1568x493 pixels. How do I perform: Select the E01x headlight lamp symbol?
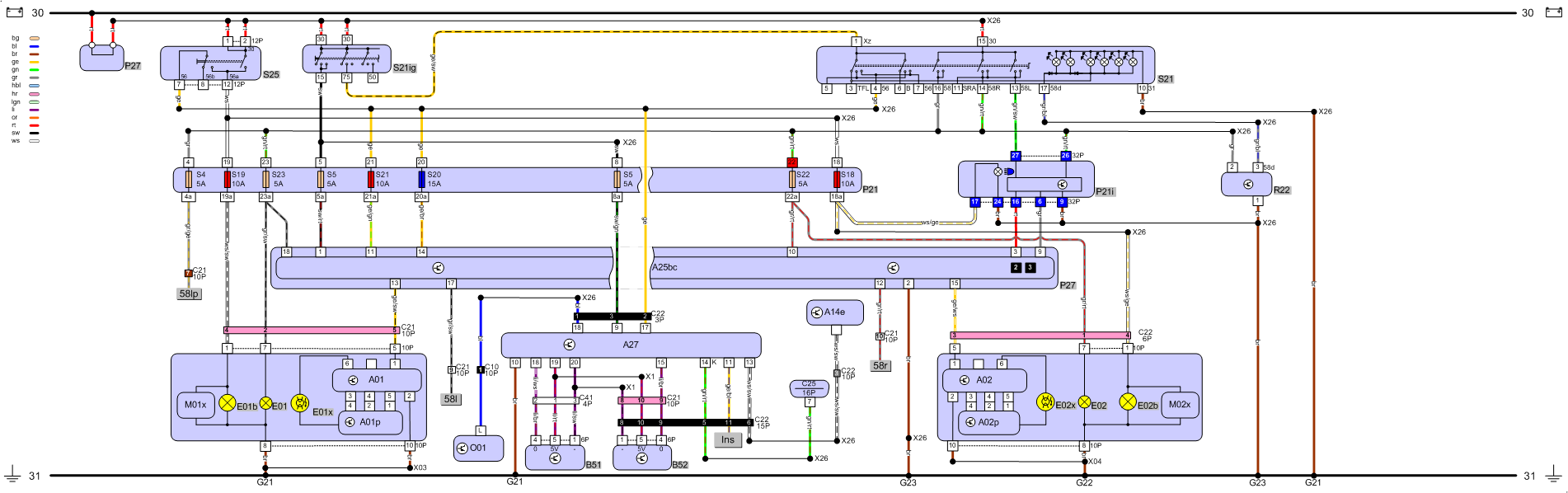[301, 403]
